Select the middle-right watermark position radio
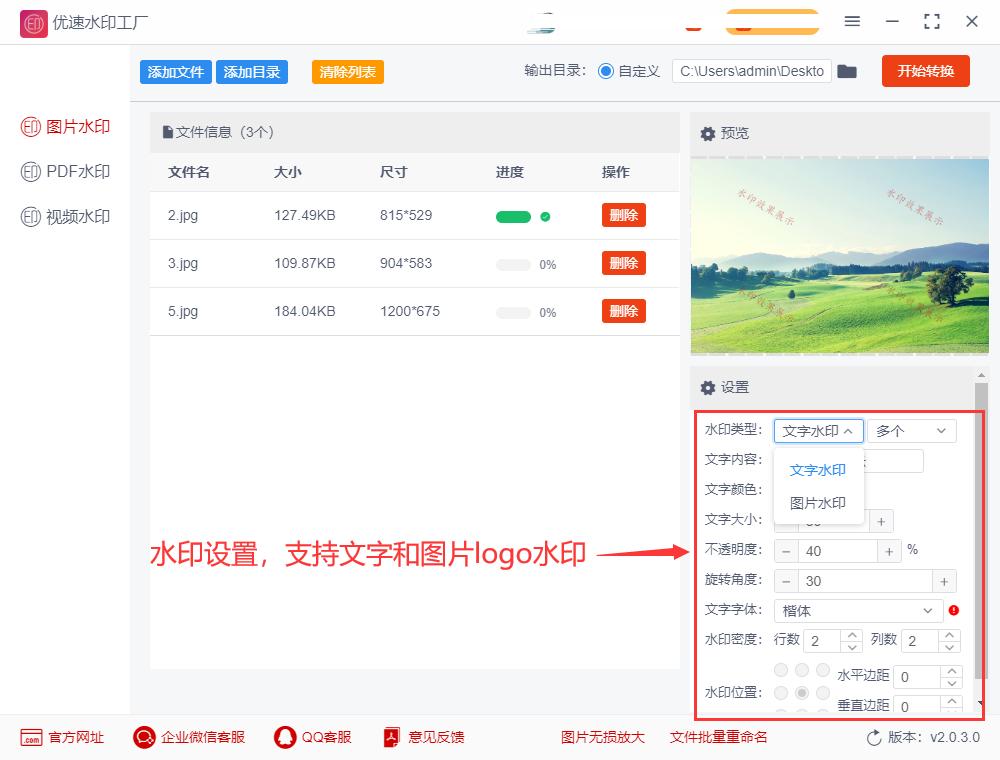The width and height of the screenshot is (1000, 760). (x=823, y=692)
